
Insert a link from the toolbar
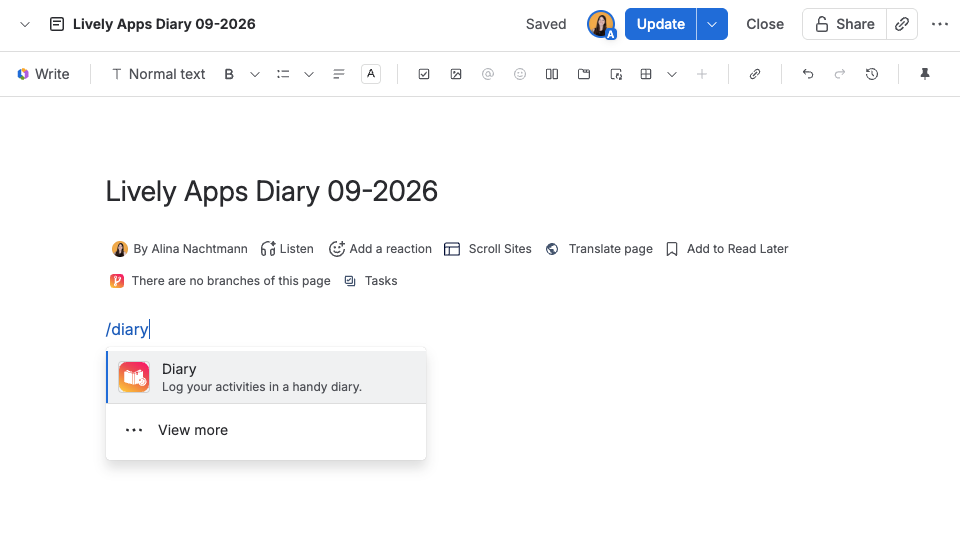[755, 74]
